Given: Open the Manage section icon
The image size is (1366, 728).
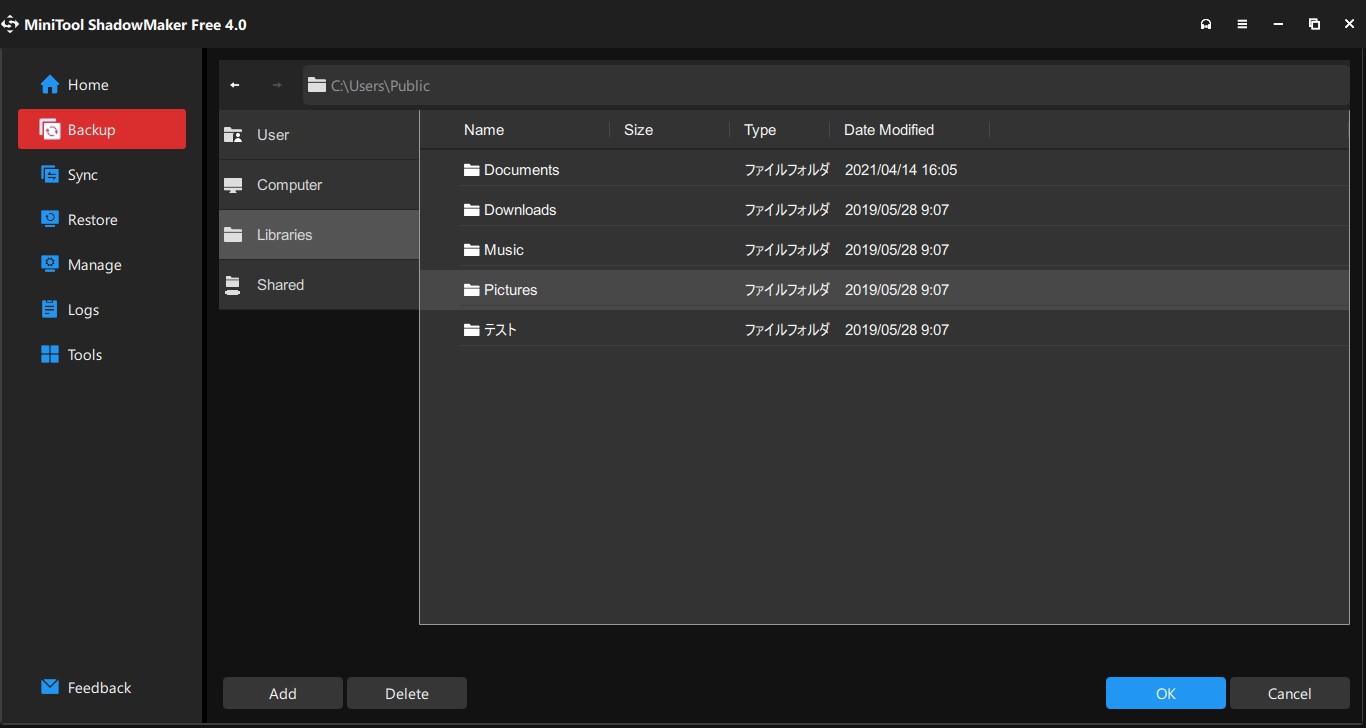Looking at the screenshot, I should tap(50, 265).
